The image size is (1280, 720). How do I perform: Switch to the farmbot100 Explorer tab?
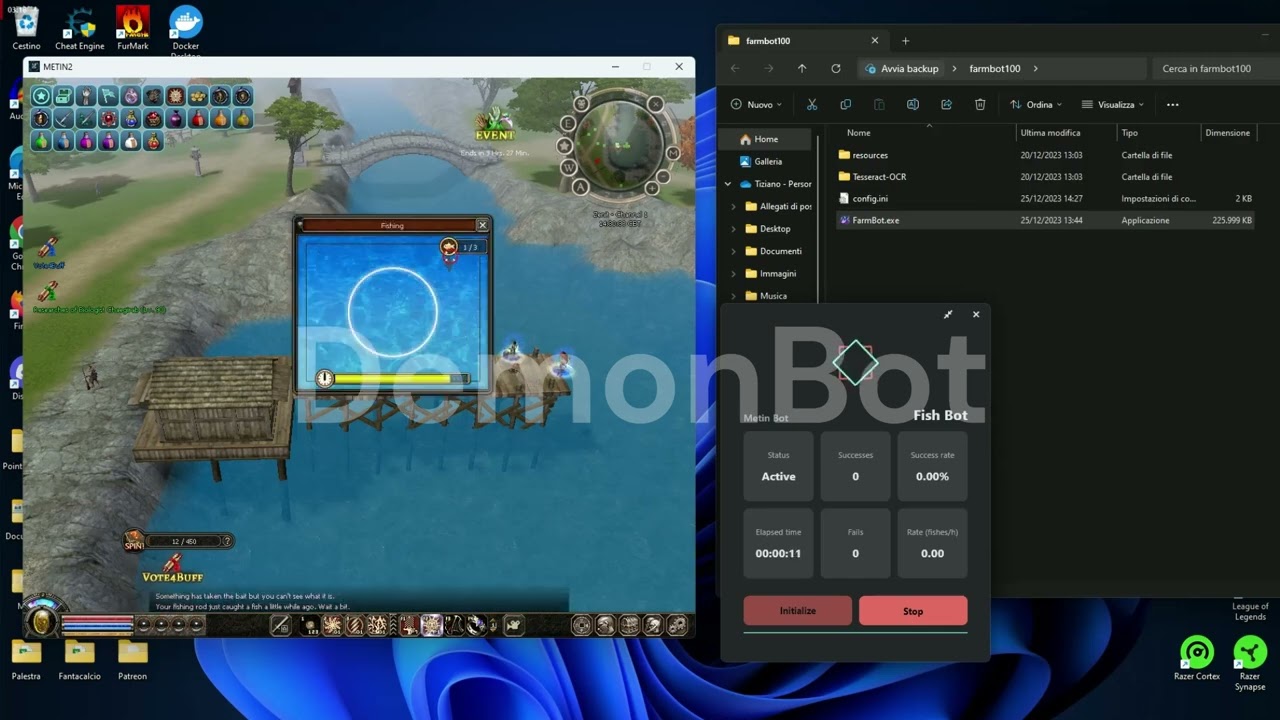[803, 41]
